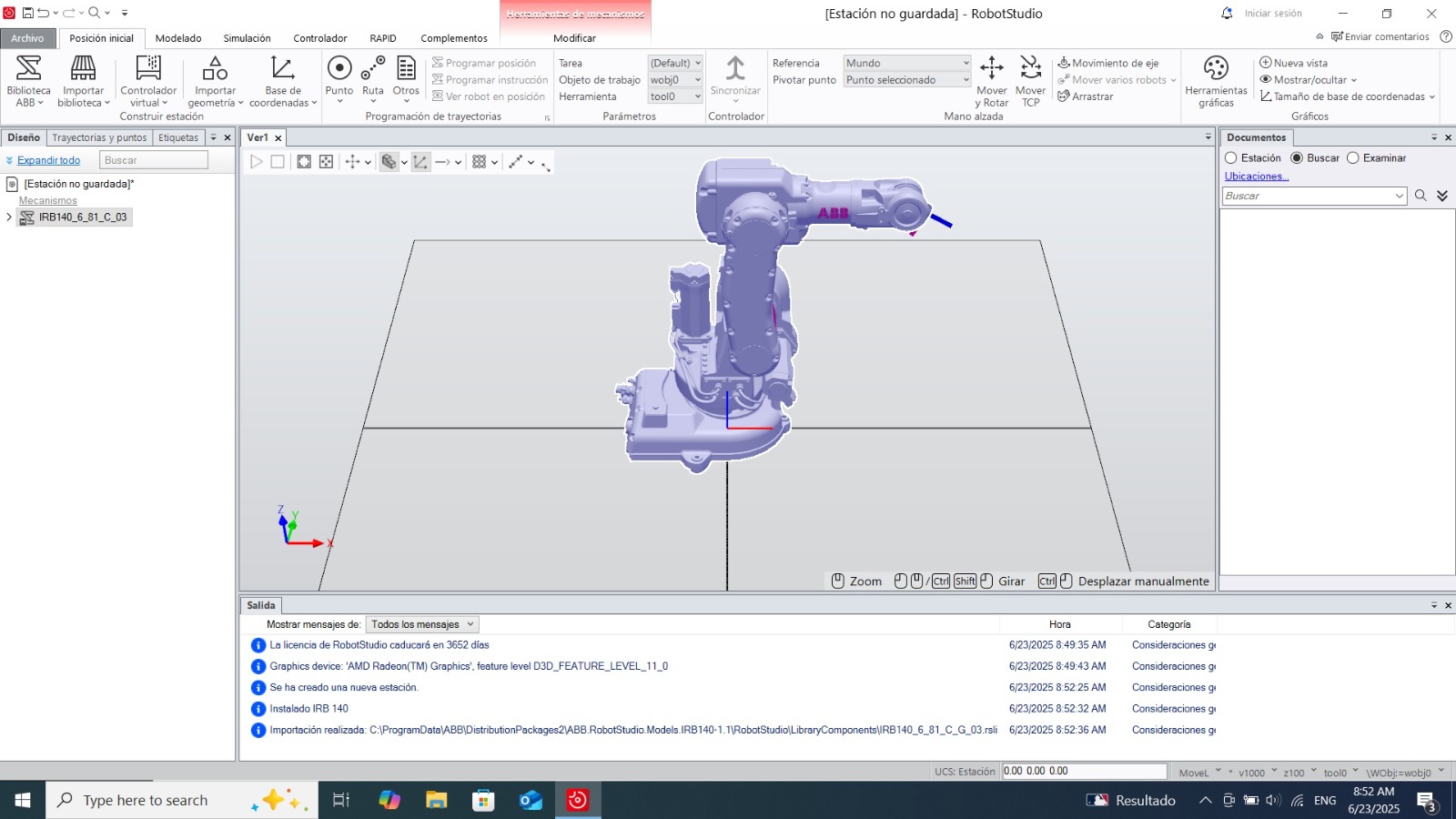Click the help question mark icon
Viewport: 1456px width, 819px height.
(x=1446, y=36)
